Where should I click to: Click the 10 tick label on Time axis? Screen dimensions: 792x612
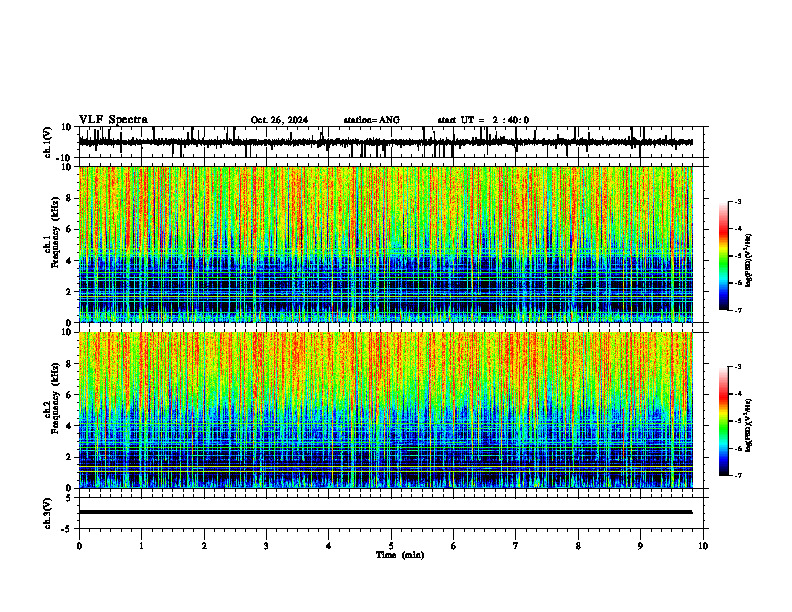(x=703, y=546)
